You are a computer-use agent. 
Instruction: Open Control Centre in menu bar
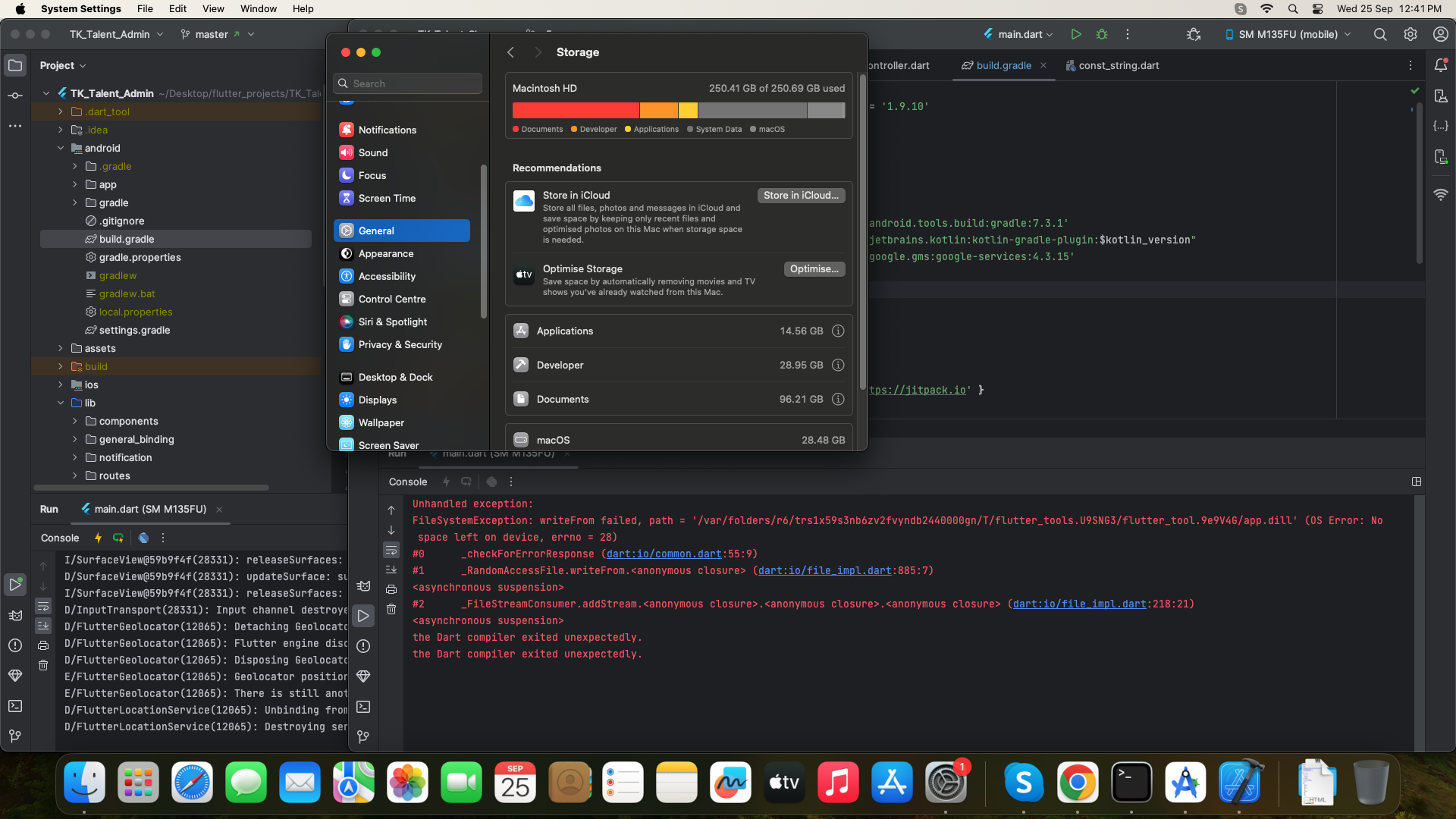coord(1318,9)
